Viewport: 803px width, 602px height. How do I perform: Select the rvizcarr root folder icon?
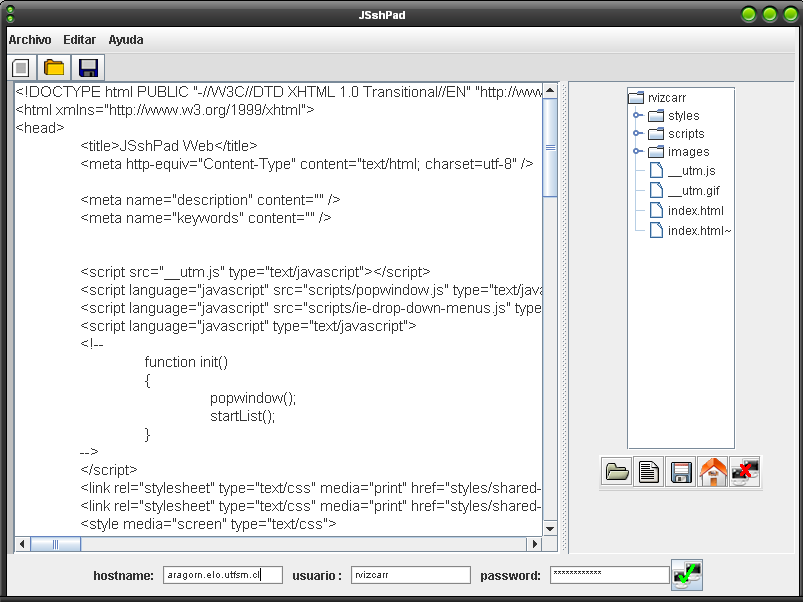636,97
